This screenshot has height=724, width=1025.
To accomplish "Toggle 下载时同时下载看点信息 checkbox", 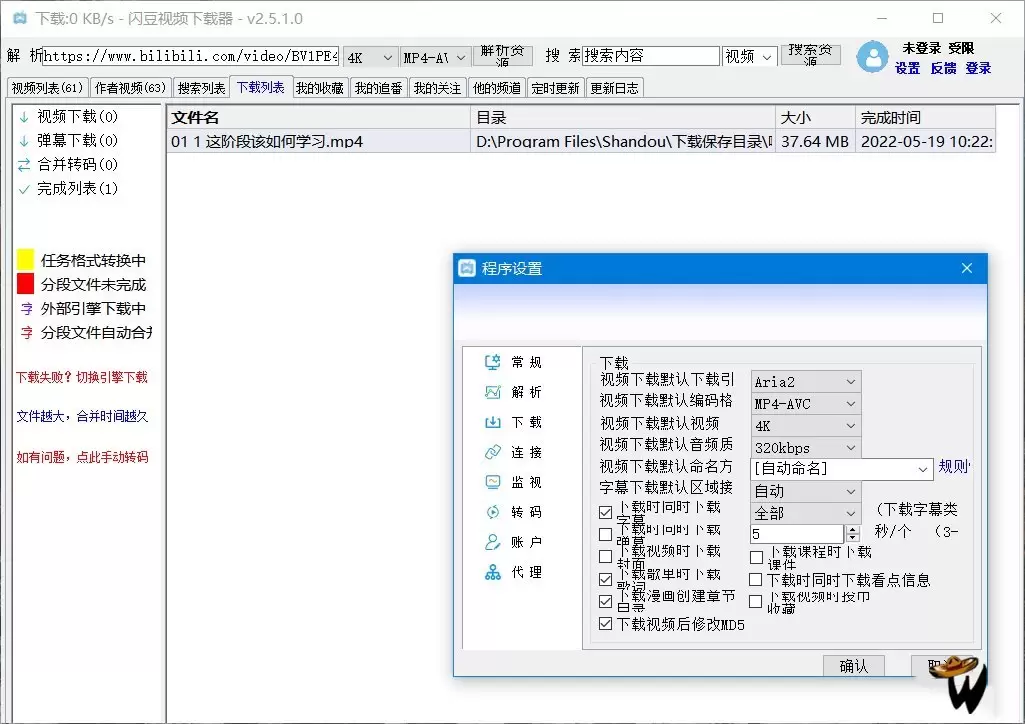I will click(756, 580).
